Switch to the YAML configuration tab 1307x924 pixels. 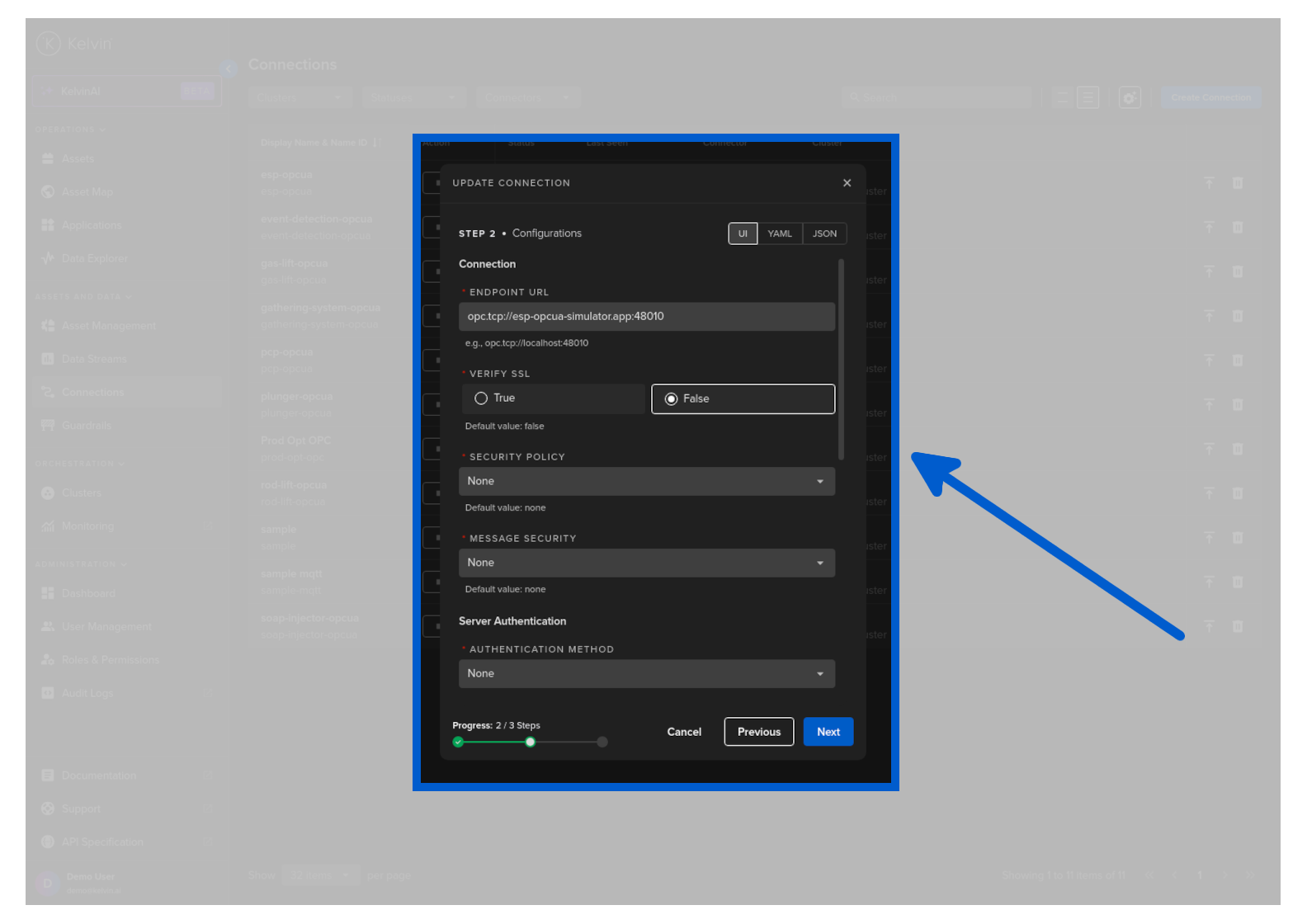(x=779, y=233)
